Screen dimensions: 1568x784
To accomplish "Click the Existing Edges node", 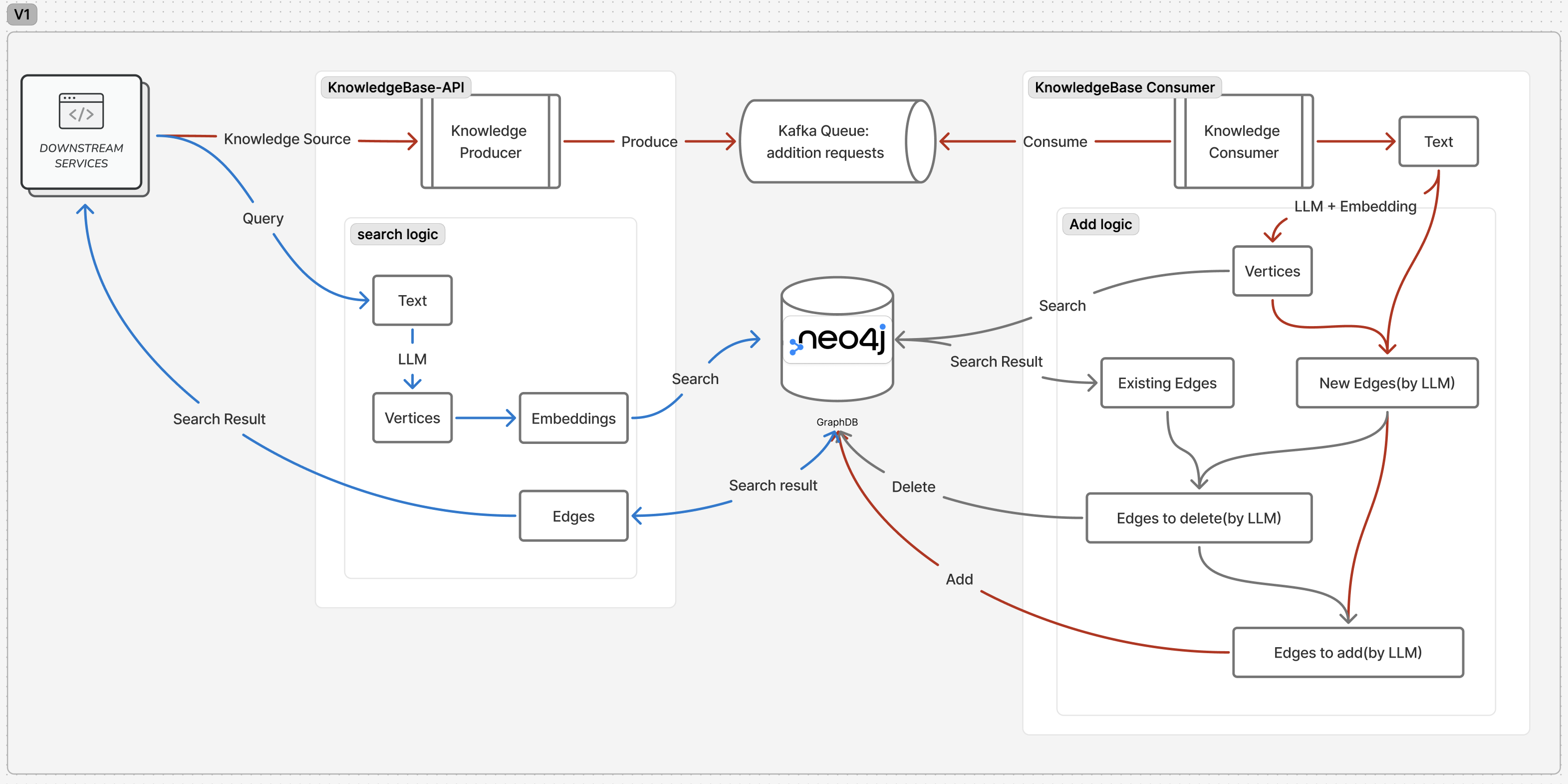I will (1167, 383).
